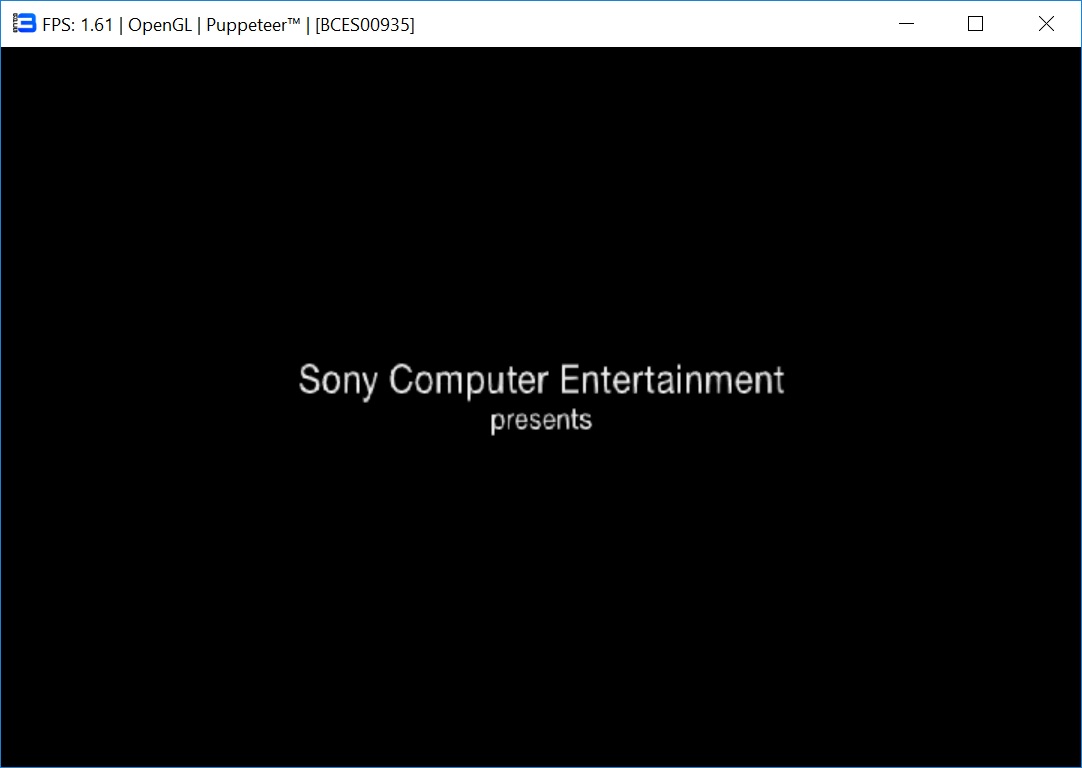Click the Puppeteer™ title text
The image size is (1082, 768).
[253, 25]
